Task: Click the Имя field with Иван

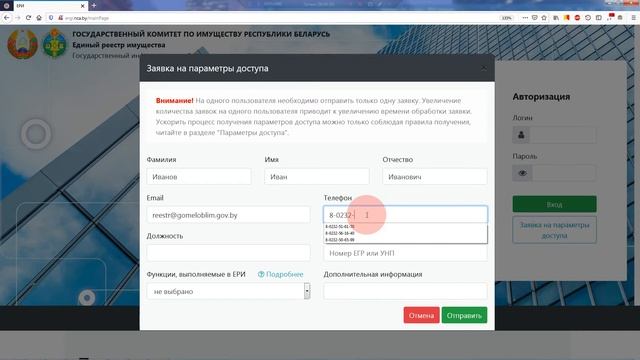Action: coord(317,177)
